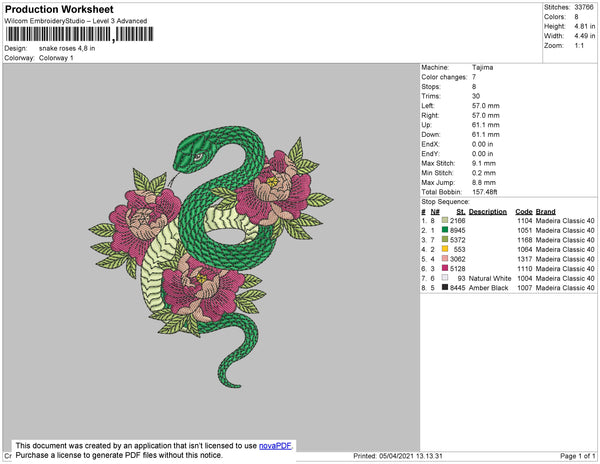Select the magenta swatch in row 5128

coord(445,268)
